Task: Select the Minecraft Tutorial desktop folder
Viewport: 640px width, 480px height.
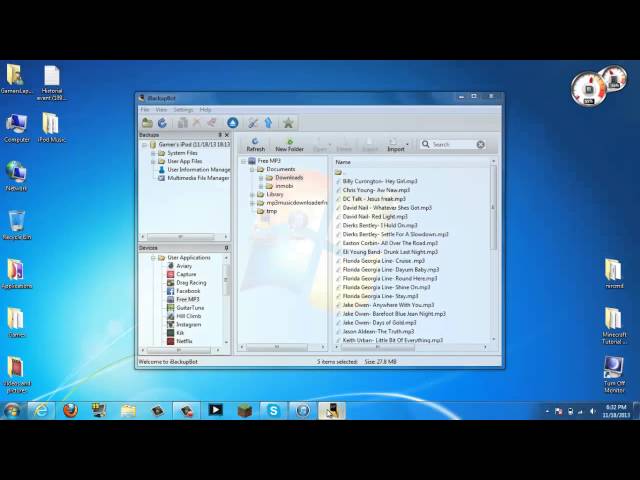Action: point(613,326)
